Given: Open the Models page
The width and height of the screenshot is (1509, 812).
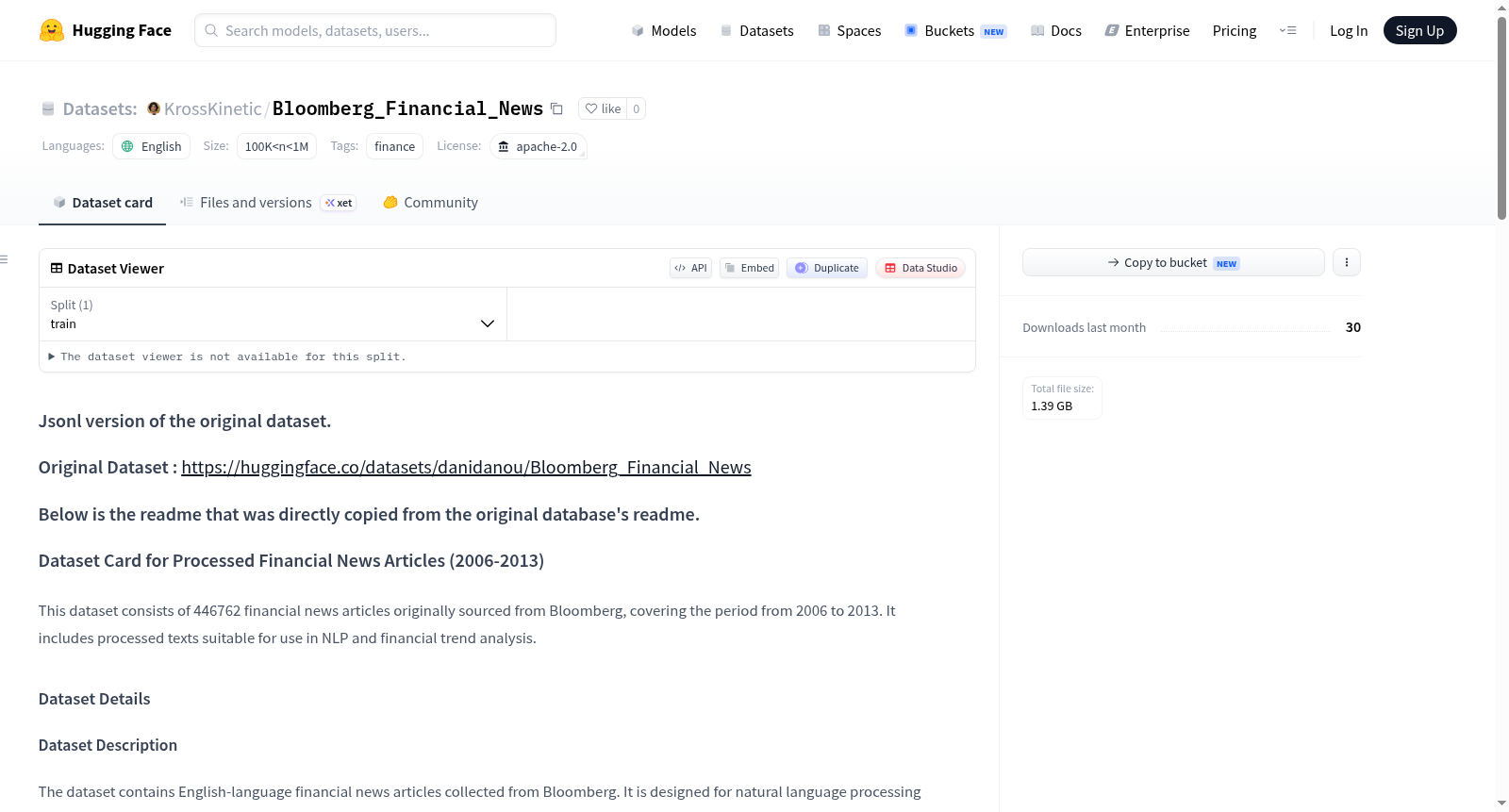Looking at the screenshot, I should tap(664, 30).
